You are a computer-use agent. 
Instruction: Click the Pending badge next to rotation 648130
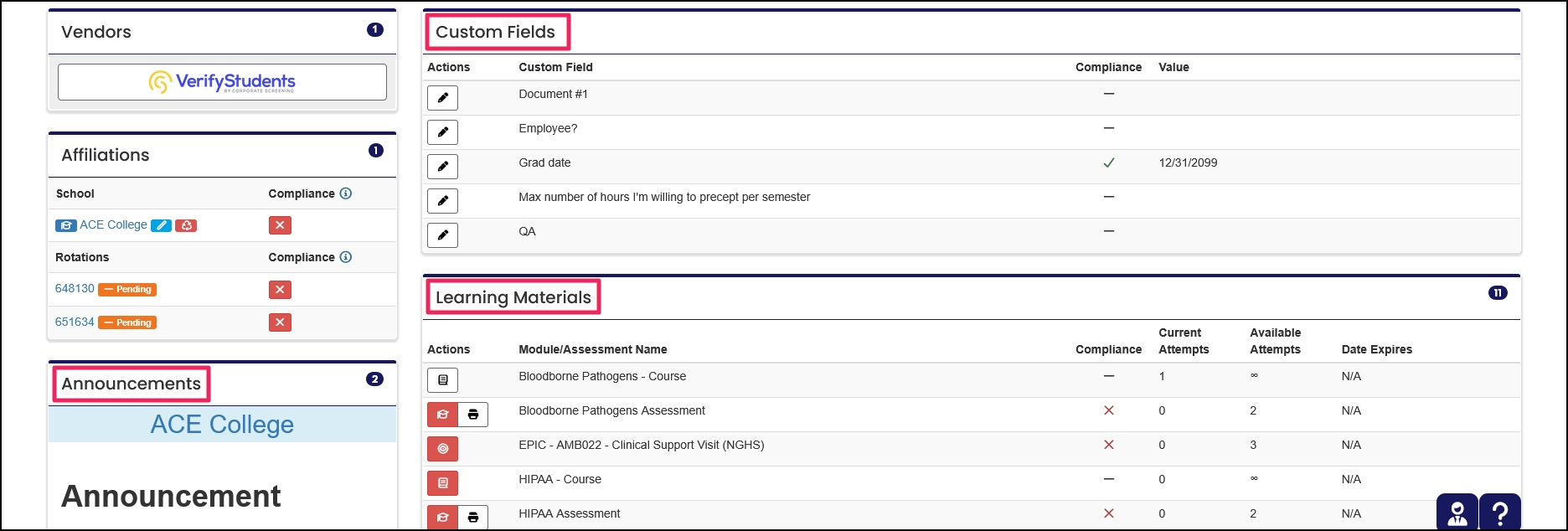pyautogui.click(x=126, y=289)
